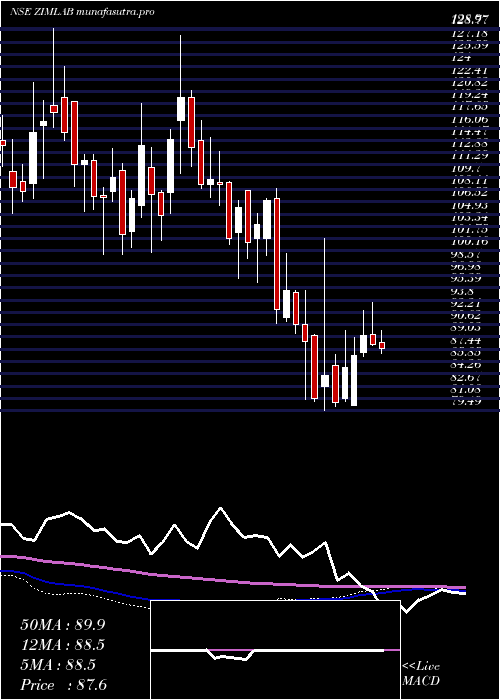Click the <<Live MACD label

pyautogui.click(x=421, y=674)
